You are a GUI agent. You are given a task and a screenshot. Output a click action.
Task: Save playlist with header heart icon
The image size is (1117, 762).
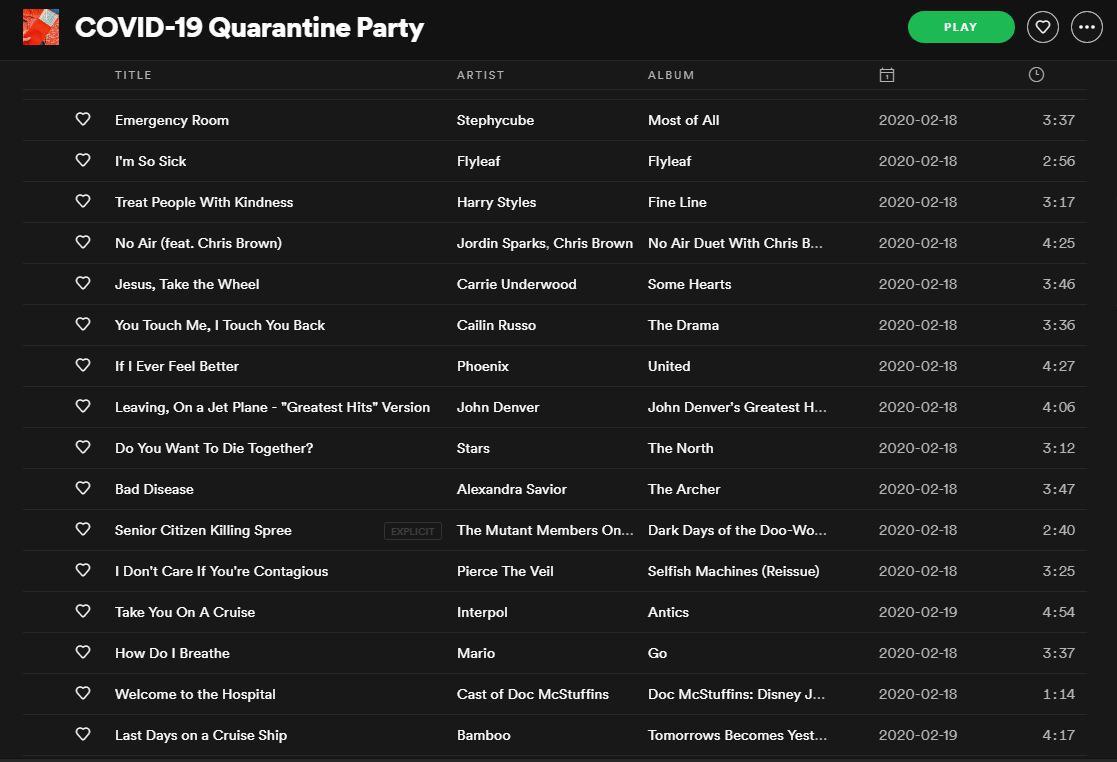1042,27
